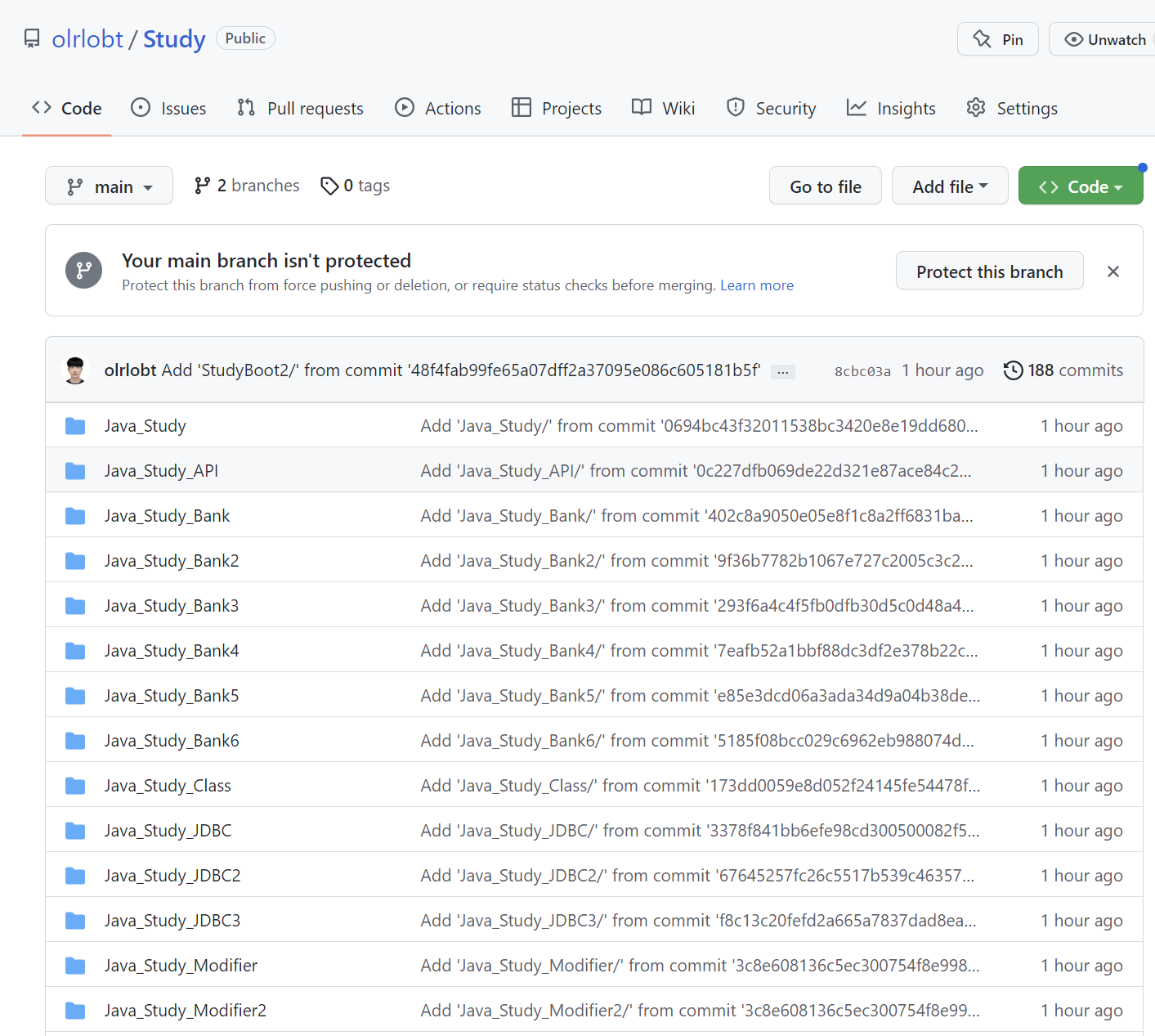The image size is (1155, 1036).
Task: Open repository Settings tab
Action: pyautogui.click(x=1012, y=108)
